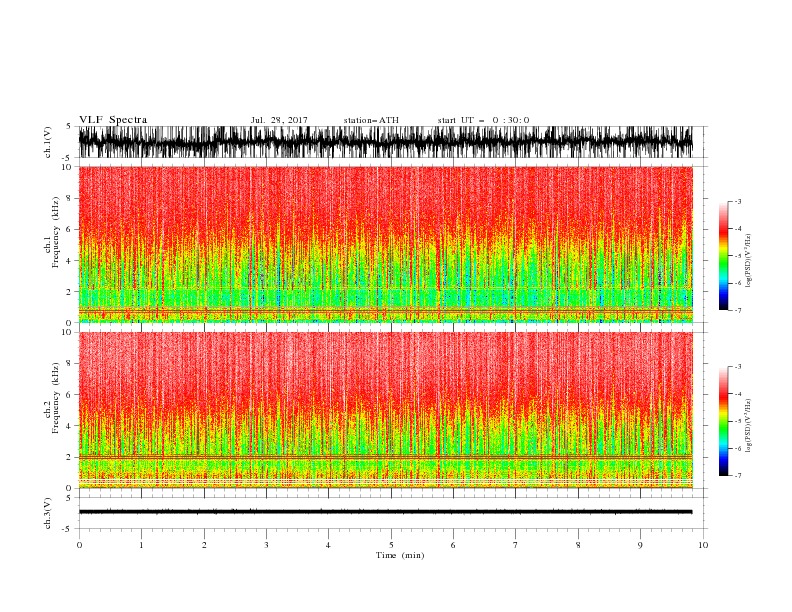Click the ch.2 frequency axis "6" kHz tick
This screenshot has height=612, width=792.
click(x=69, y=395)
